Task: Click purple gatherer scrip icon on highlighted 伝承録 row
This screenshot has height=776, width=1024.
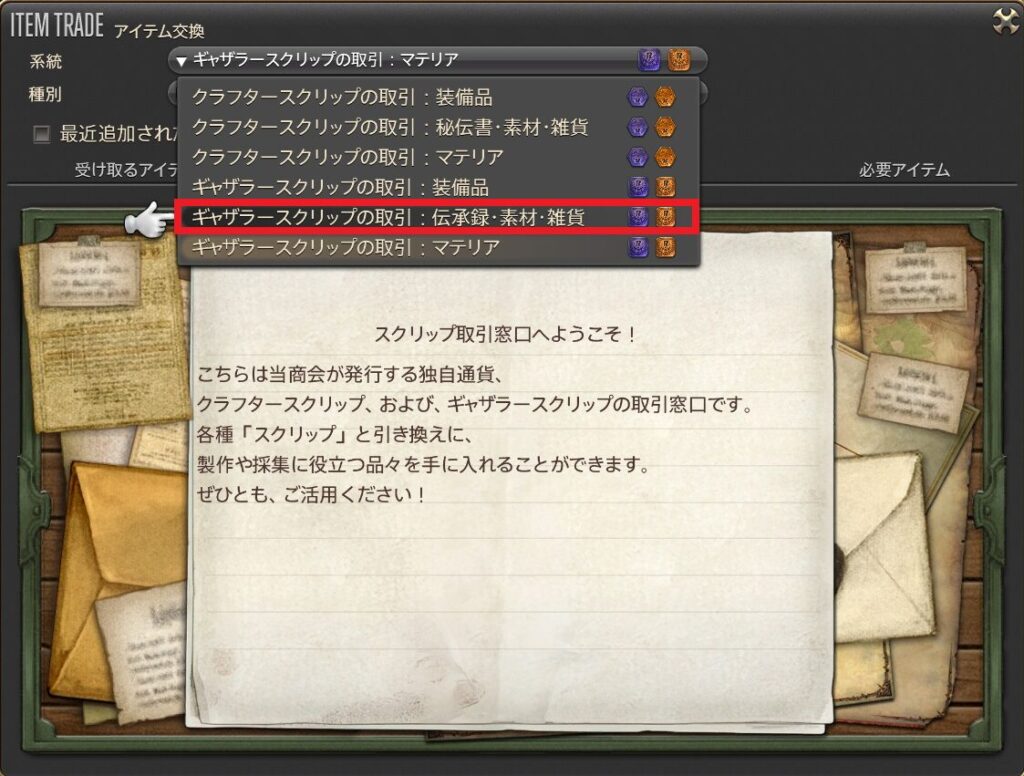Action: [x=637, y=217]
